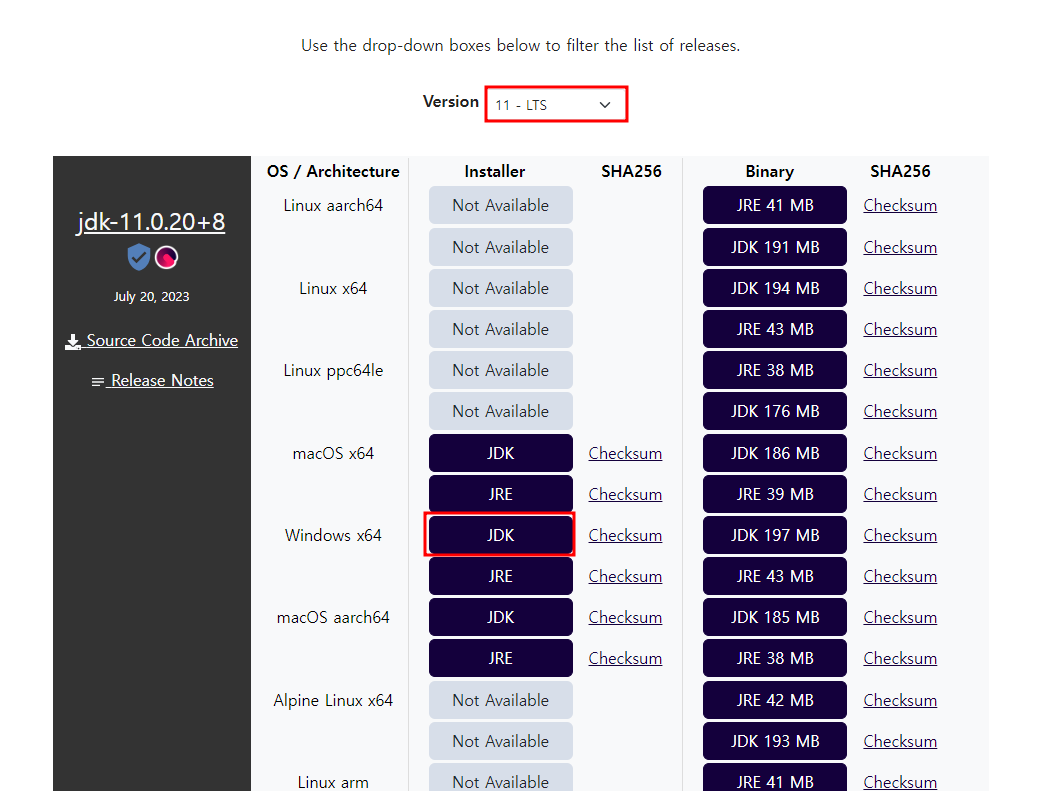Click the pink circular badge icon
1049x791 pixels.
coord(167,258)
